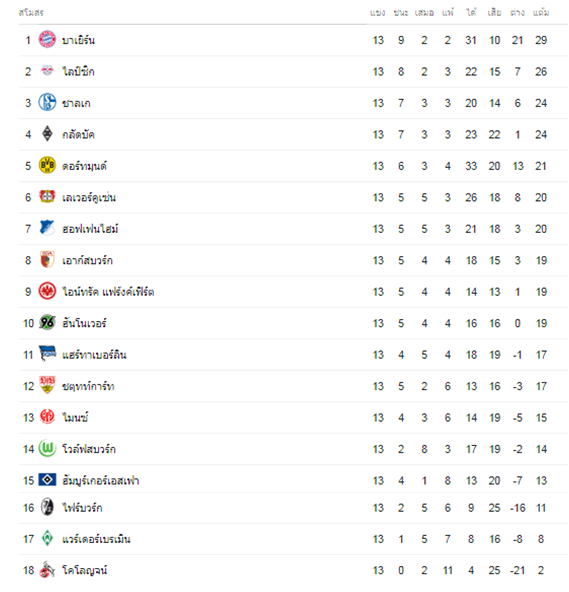The height and width of the screenshot is (592, 569).
Task: Click the Gladbach club logo in fourth place
Action: coord(47,134)
